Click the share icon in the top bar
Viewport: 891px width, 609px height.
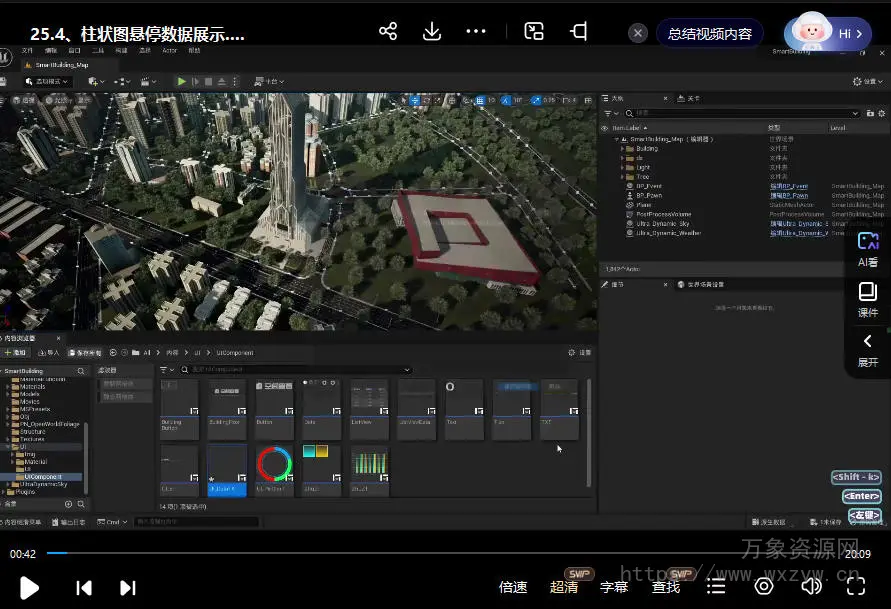[x=388, y=32]
